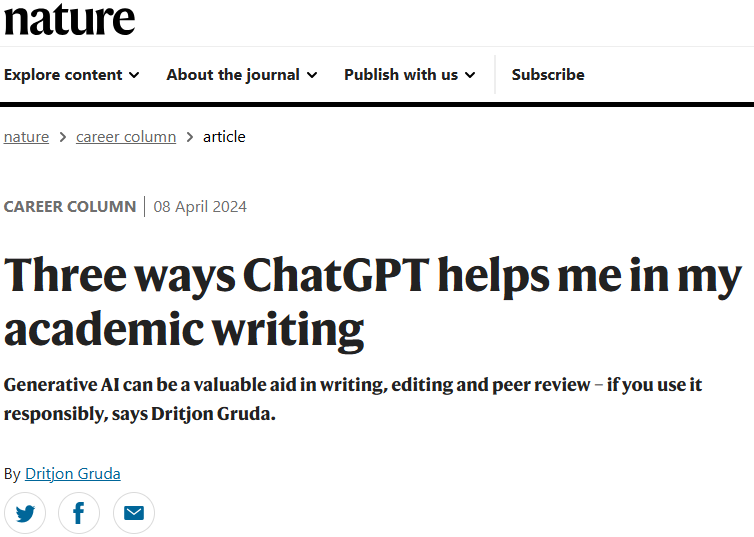Go to nature breadcrumb link

tap(26, 137)
